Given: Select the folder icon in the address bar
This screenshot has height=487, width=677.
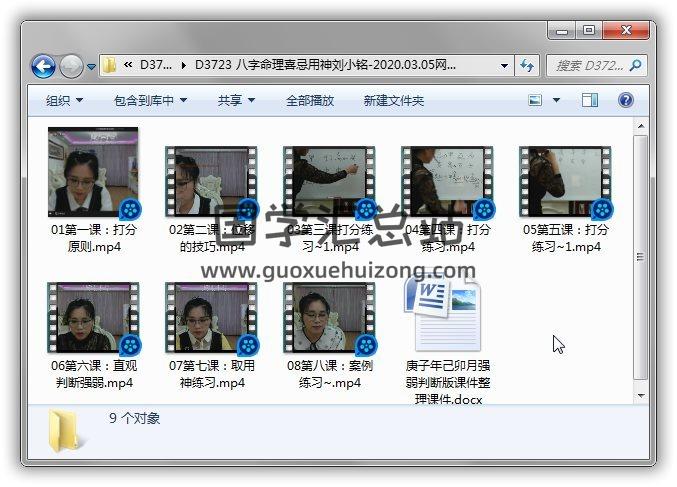Looking at the screenshot, I should (110, 67).
